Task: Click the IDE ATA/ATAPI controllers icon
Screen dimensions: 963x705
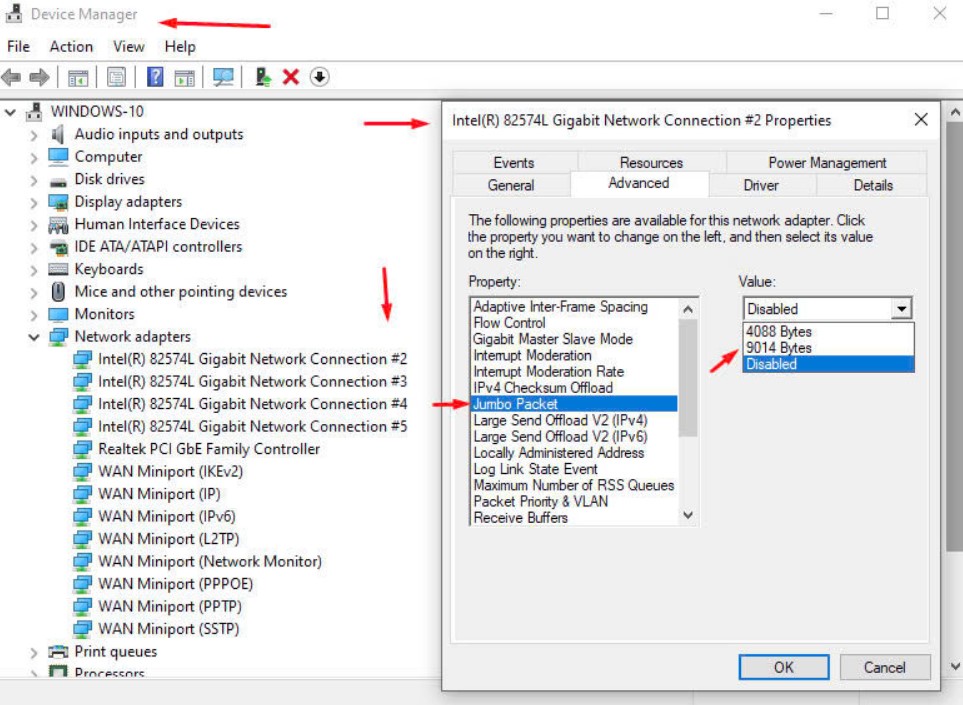Action: click(x=59, y=247)
